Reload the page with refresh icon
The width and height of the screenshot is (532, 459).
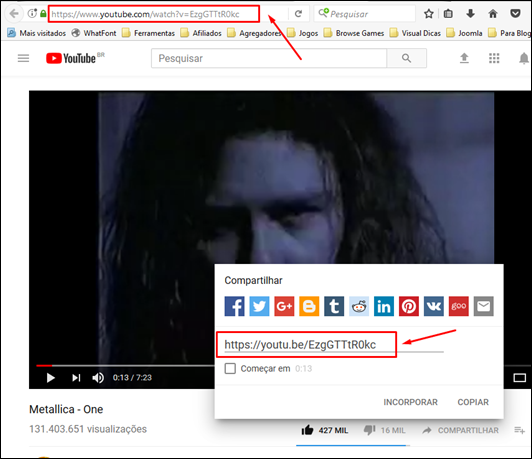tap(298, 14)
